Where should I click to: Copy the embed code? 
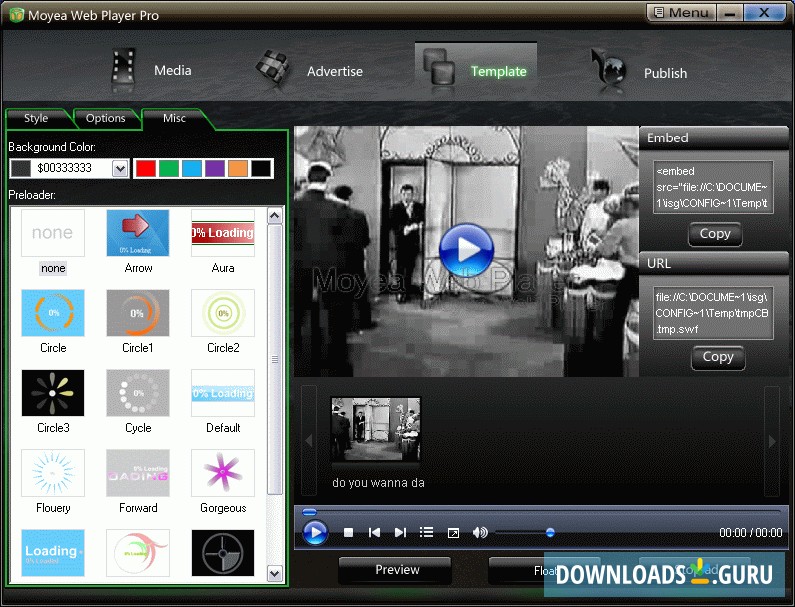pos(715,234)
